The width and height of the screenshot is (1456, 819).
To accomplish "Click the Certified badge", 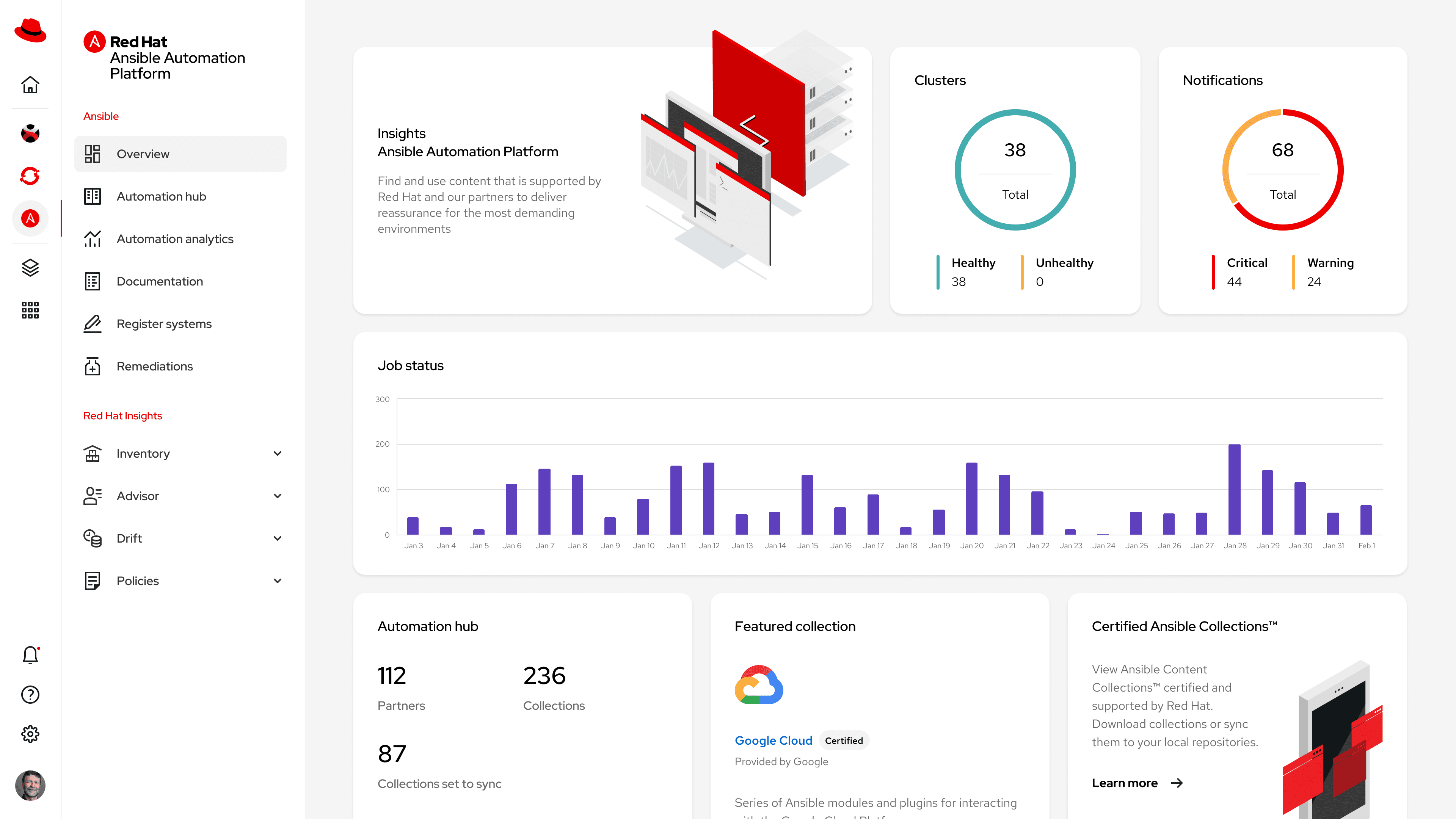I will click(844, 741).
